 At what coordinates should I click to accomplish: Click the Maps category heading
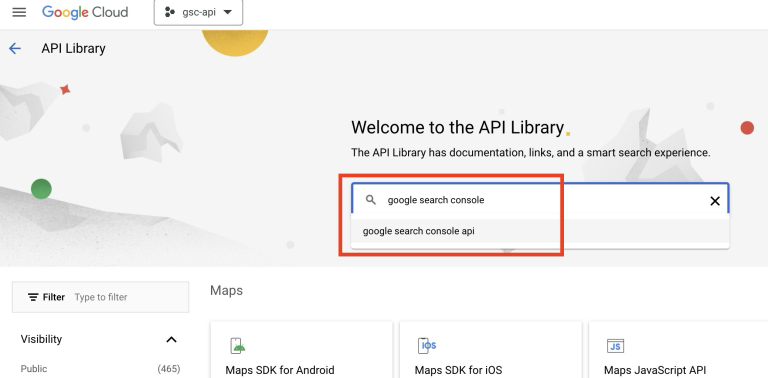(226, 290)
